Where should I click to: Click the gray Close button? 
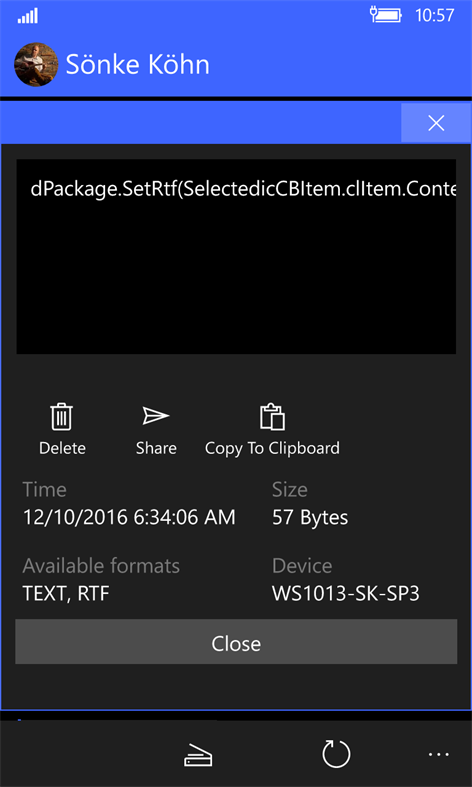tap(236, 641)
